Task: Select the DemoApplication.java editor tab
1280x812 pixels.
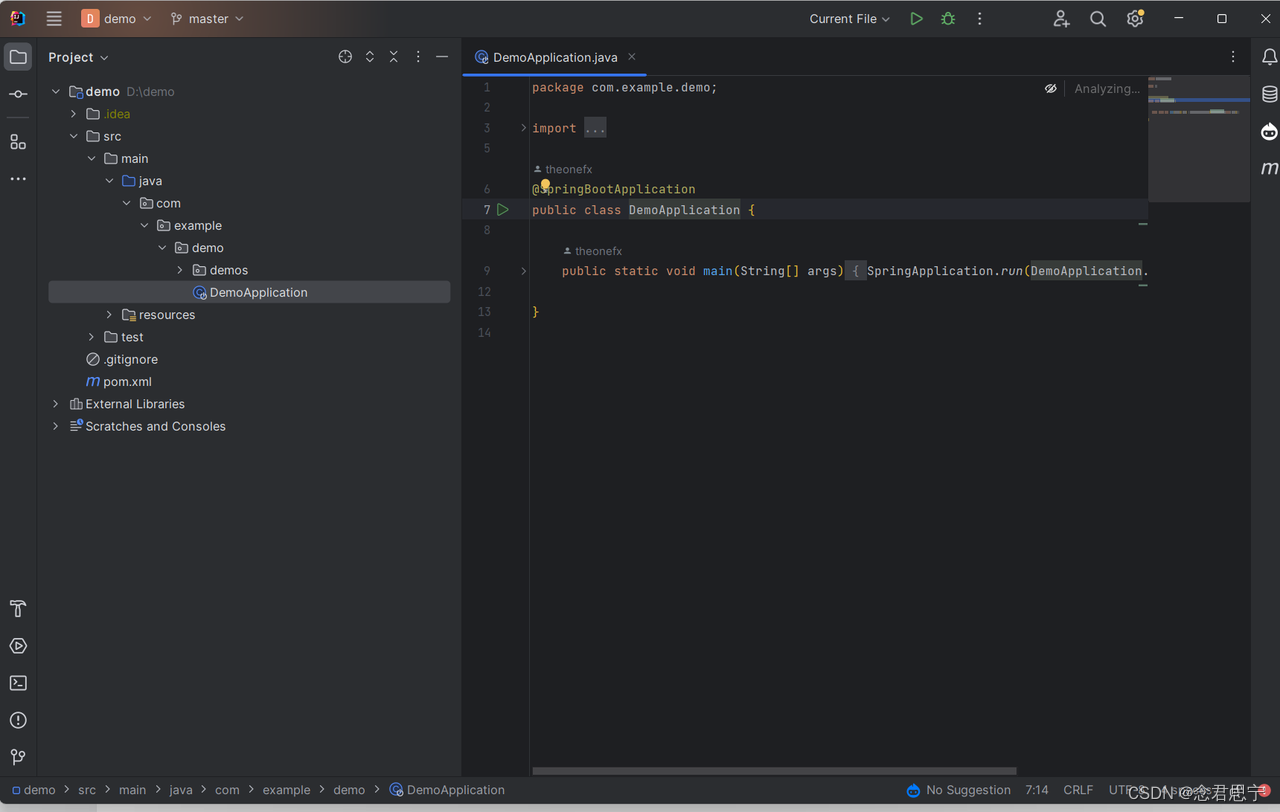Action: point(555,57)
